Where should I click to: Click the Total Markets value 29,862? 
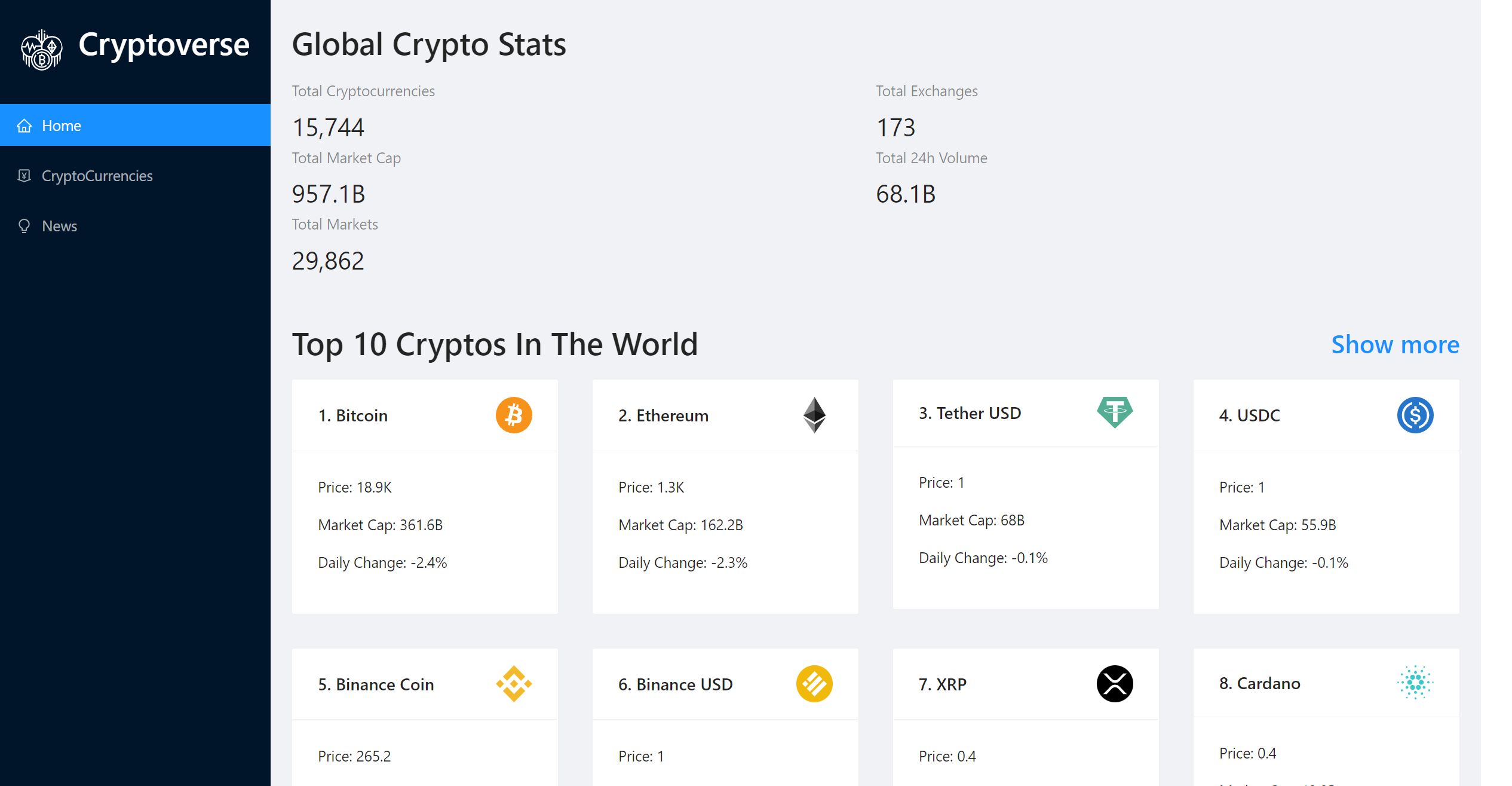(x=328, y=261)
